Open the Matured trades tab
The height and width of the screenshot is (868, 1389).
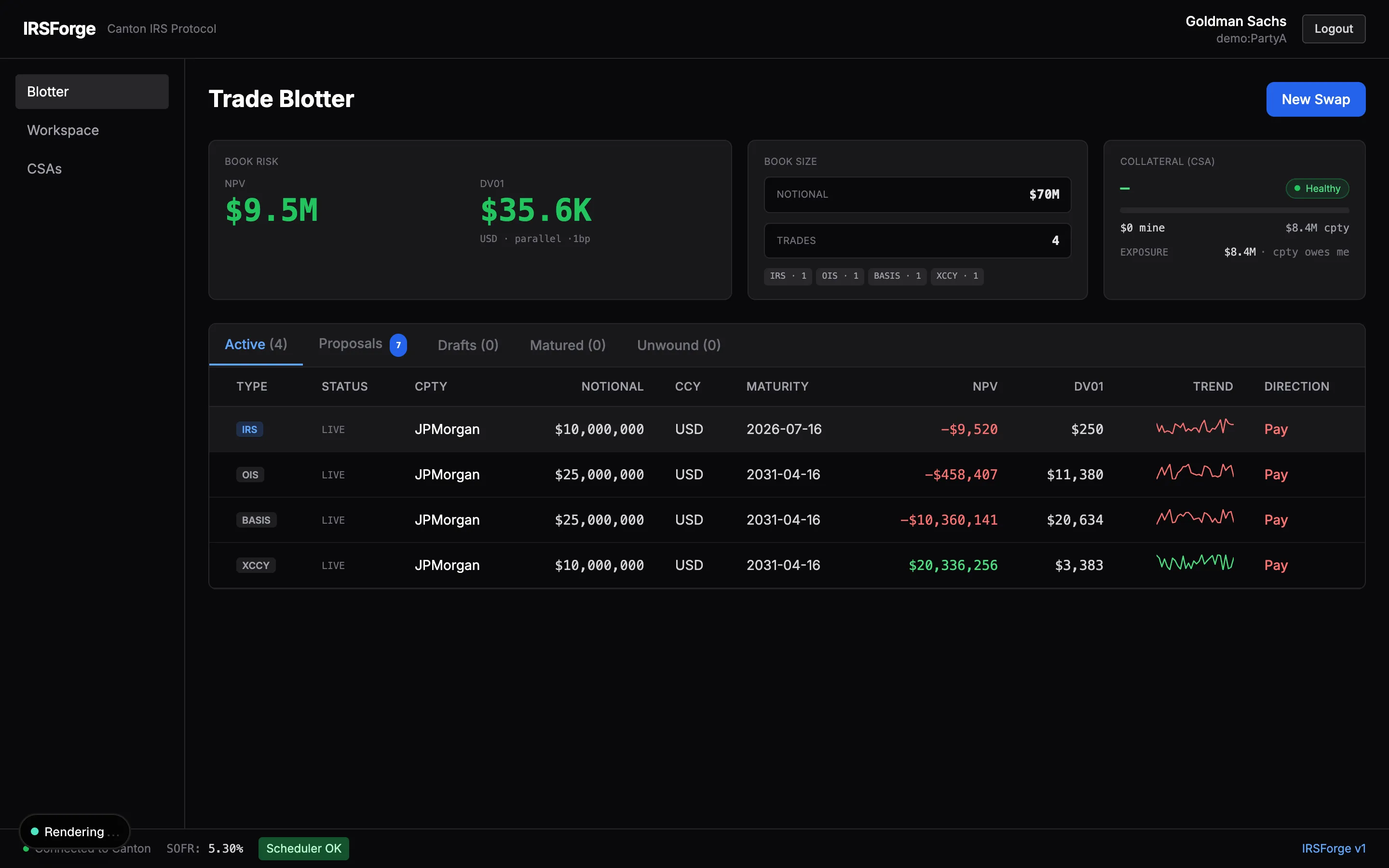click(x=567, y=344)
